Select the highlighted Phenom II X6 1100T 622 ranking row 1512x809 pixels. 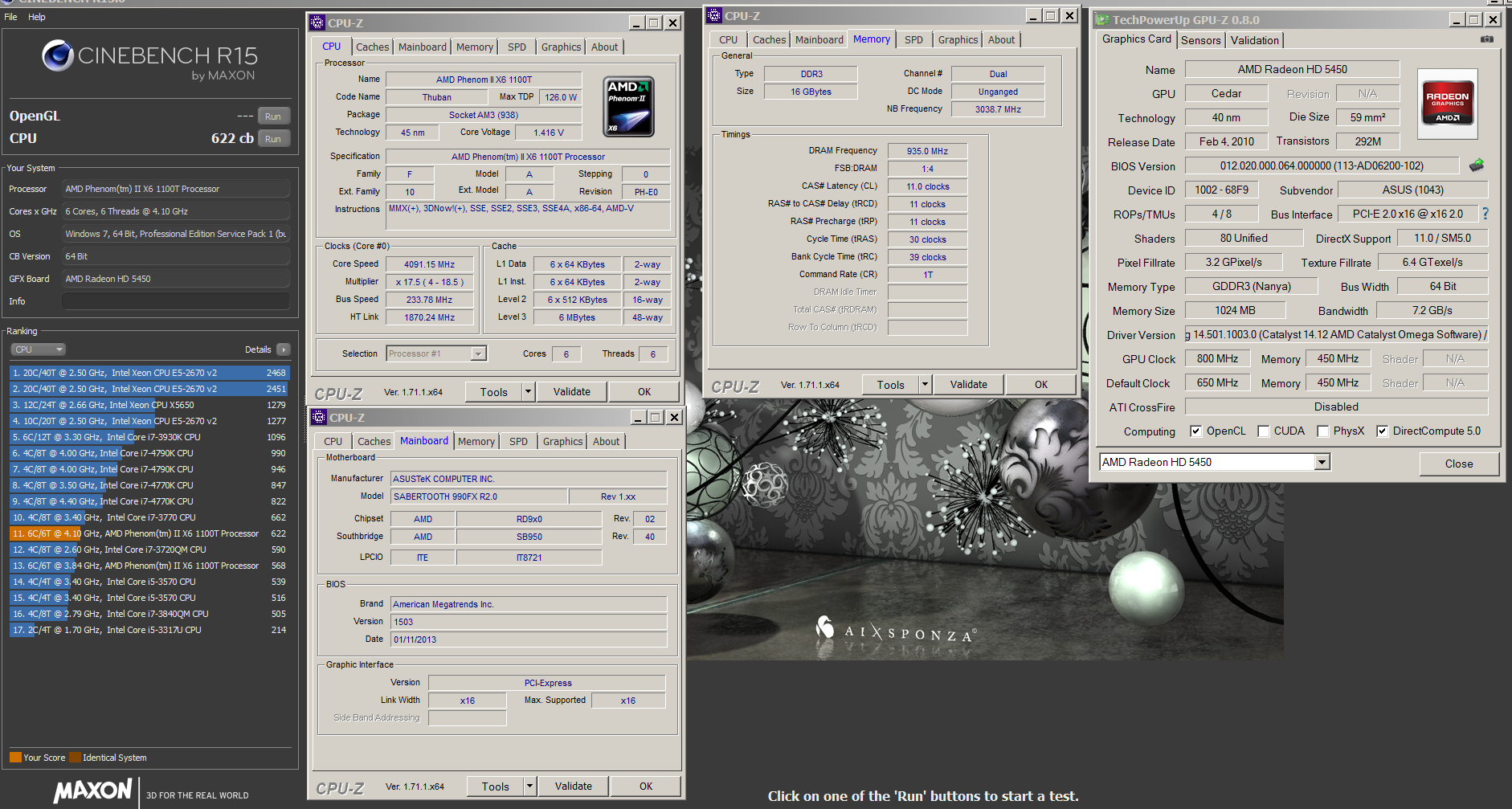[149, 533]
